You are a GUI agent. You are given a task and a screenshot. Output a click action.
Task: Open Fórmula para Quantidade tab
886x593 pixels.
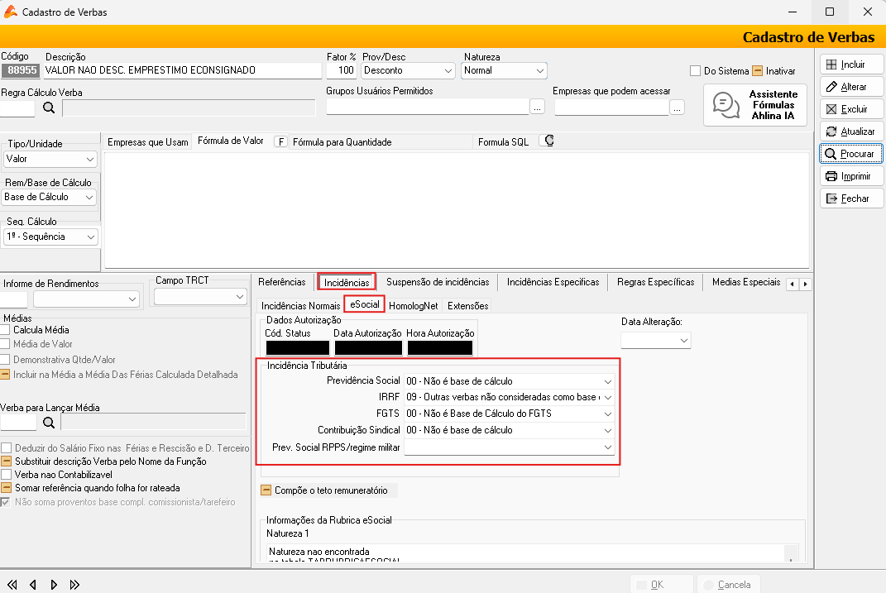click(342, 142)
